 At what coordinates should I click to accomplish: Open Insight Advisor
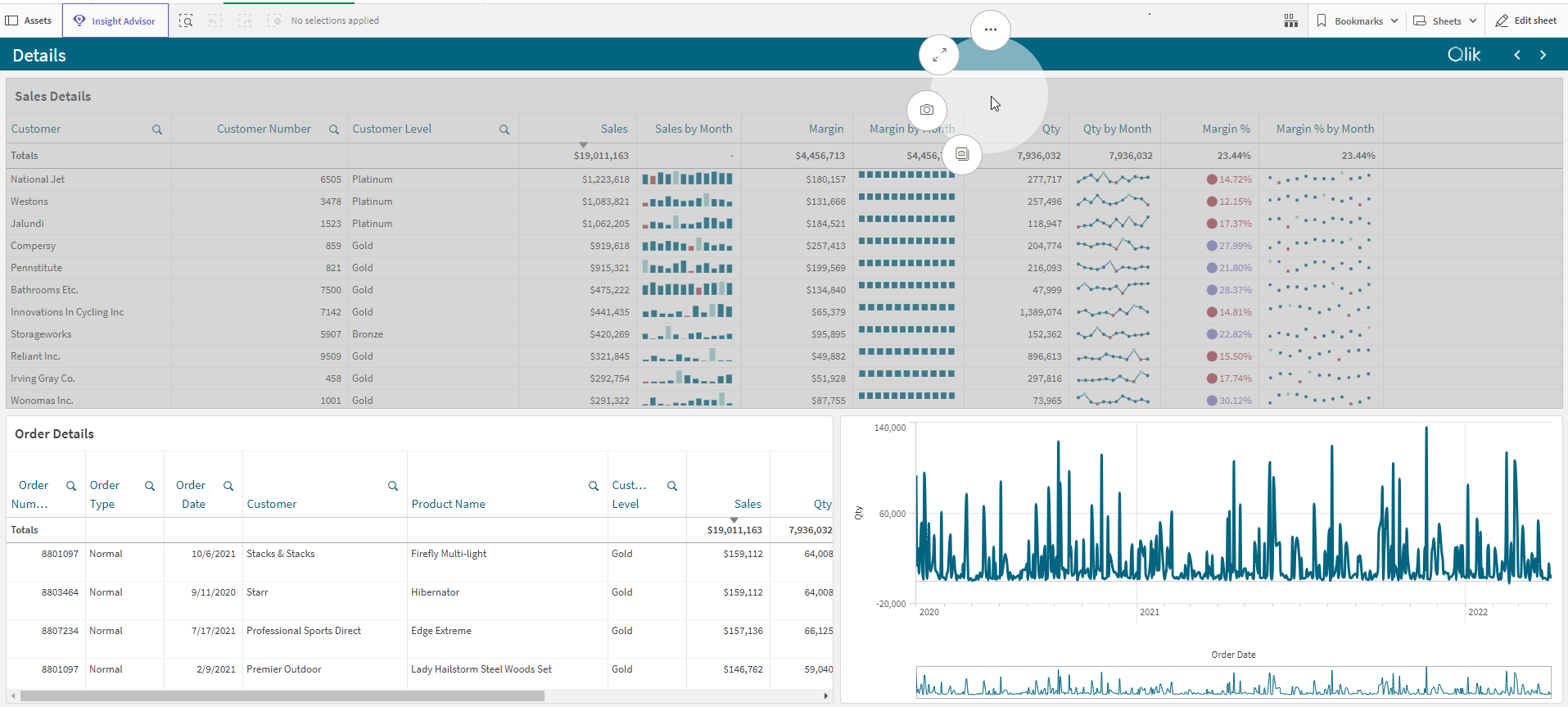click(115, 20)
